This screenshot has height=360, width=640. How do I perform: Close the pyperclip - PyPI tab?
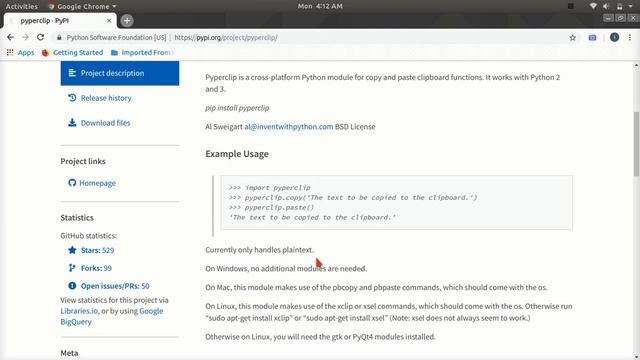coord(109,20)
